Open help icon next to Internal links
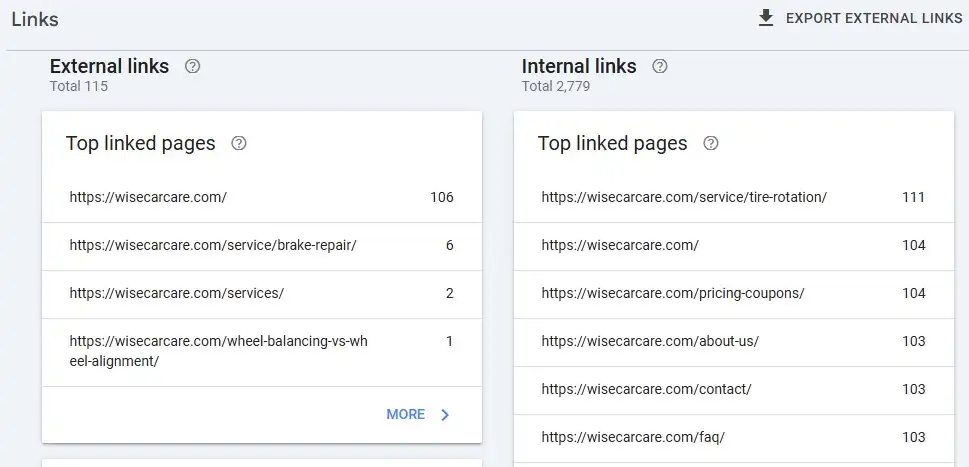Image resolution: width=969 pixels, height=467 pixels. (x=660, y=66)
